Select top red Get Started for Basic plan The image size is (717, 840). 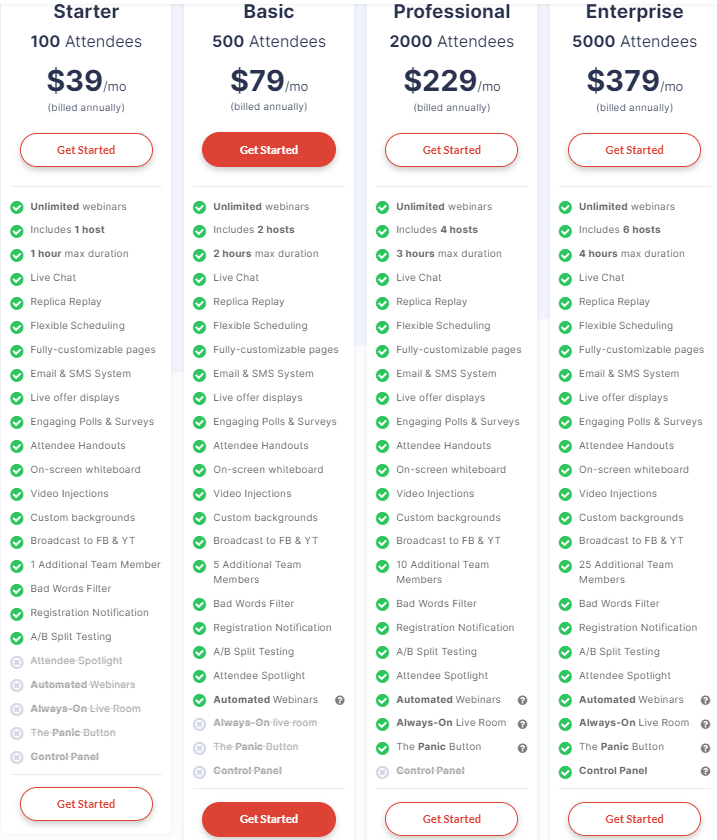click(x=269, y=150)
